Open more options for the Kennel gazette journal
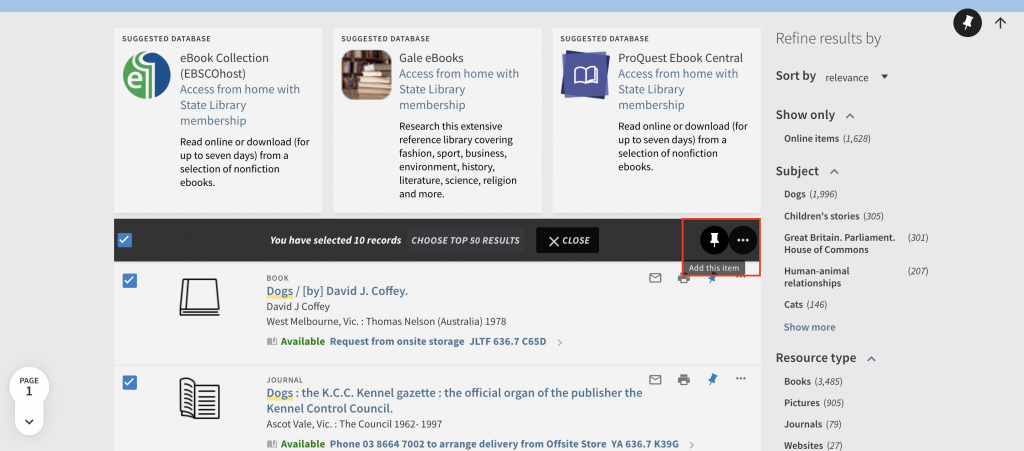The height and width of the screenshot is (451, 1024). tap(741, 379)
